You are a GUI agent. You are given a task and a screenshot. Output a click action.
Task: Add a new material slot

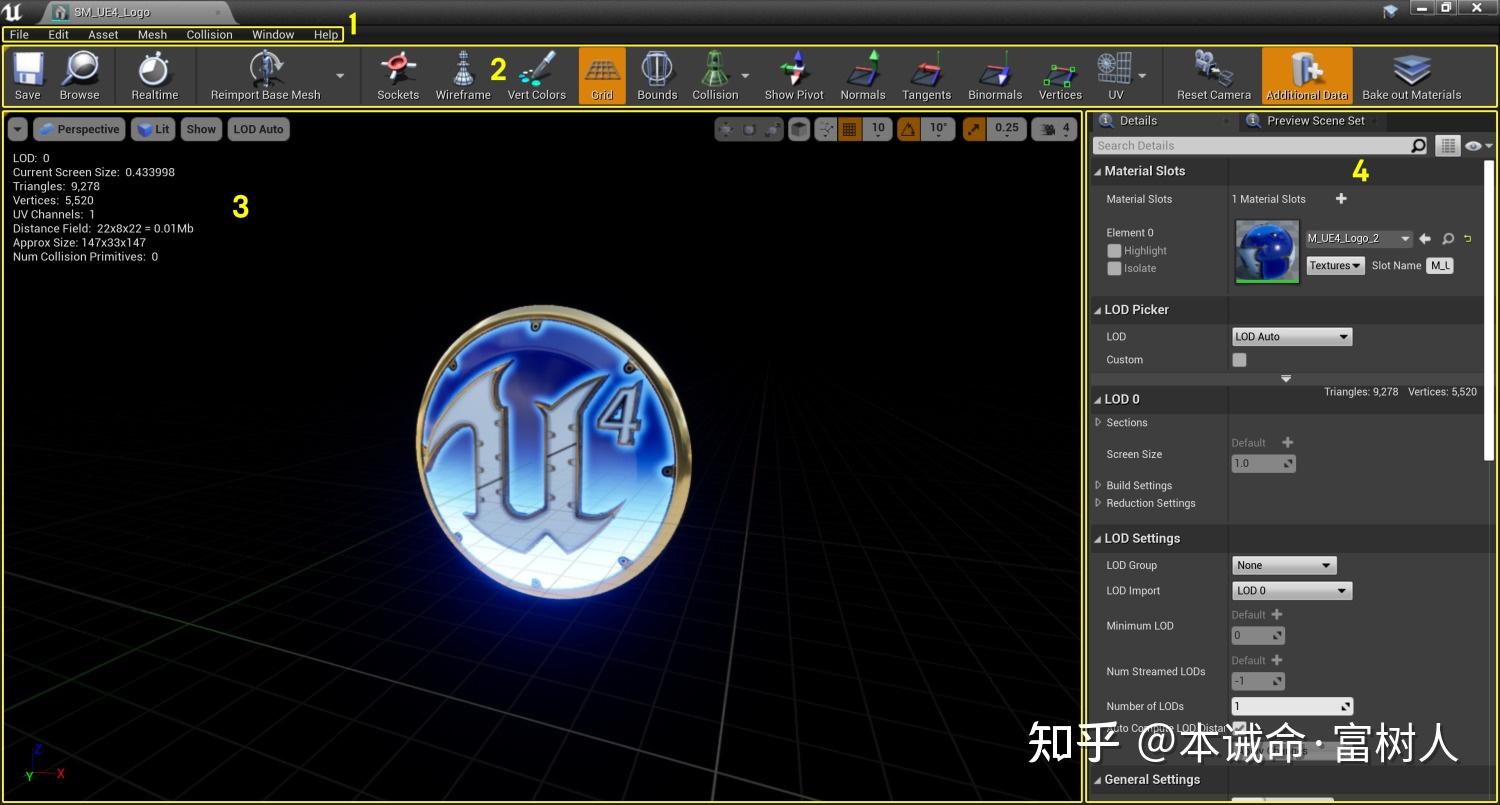point(1341,199)
